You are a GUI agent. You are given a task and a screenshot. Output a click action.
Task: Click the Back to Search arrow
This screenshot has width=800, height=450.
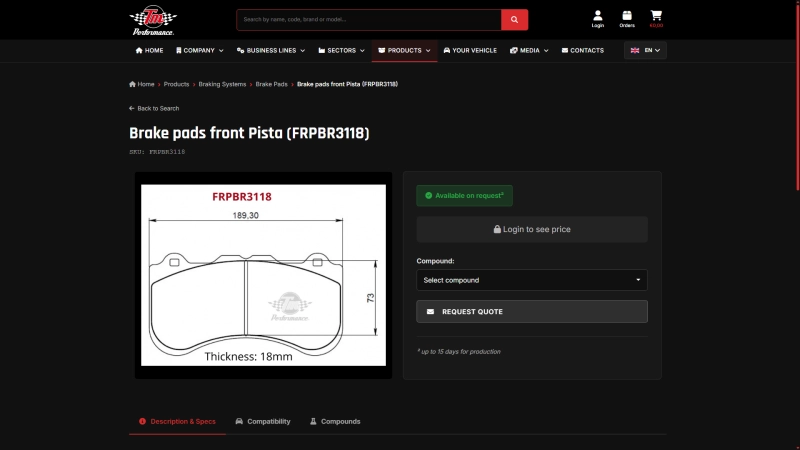point(132,108)
